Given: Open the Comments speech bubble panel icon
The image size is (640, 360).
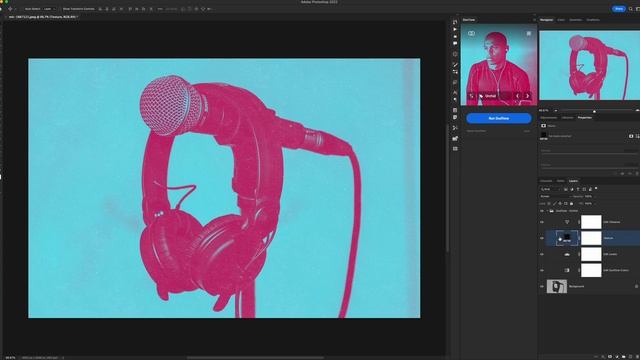Looking at the screenshot, I should [455, 43].
